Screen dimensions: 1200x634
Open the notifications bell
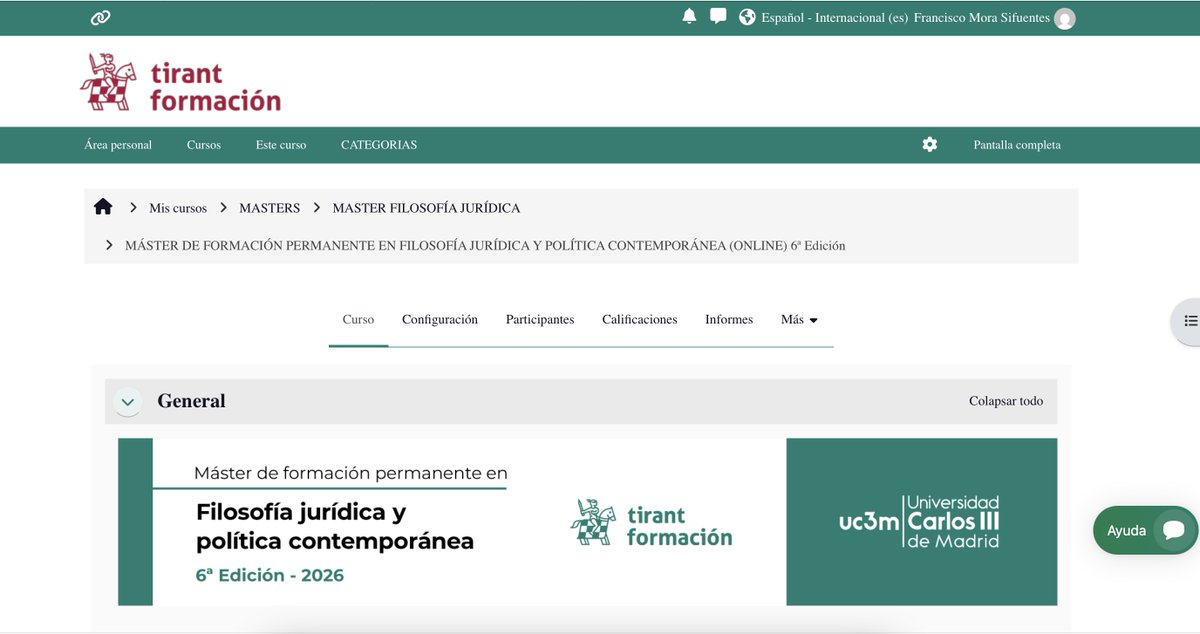689,16
